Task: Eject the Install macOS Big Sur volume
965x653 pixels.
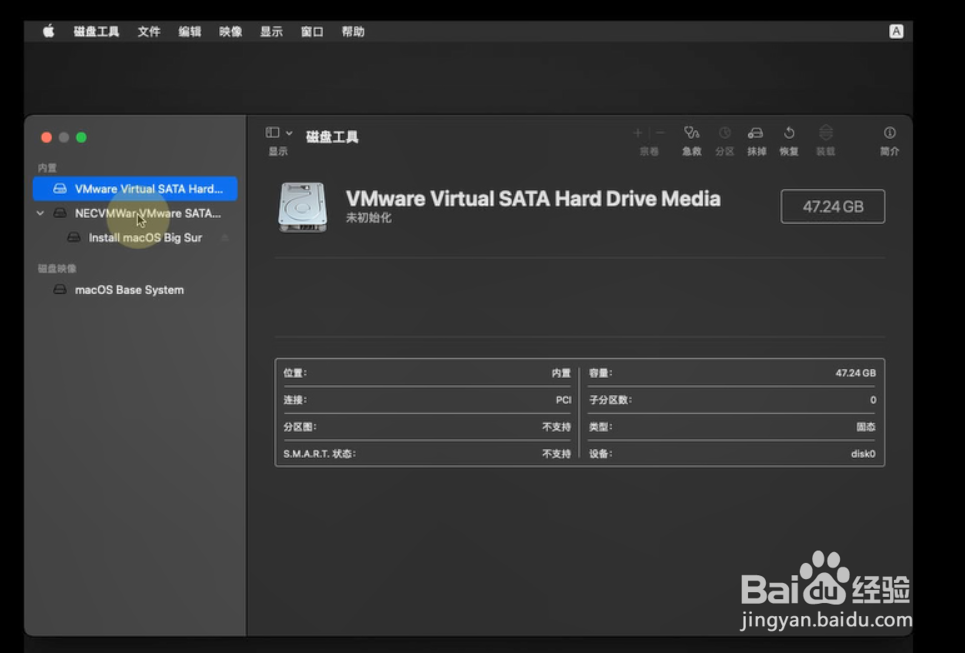Action: pos(225,238)
